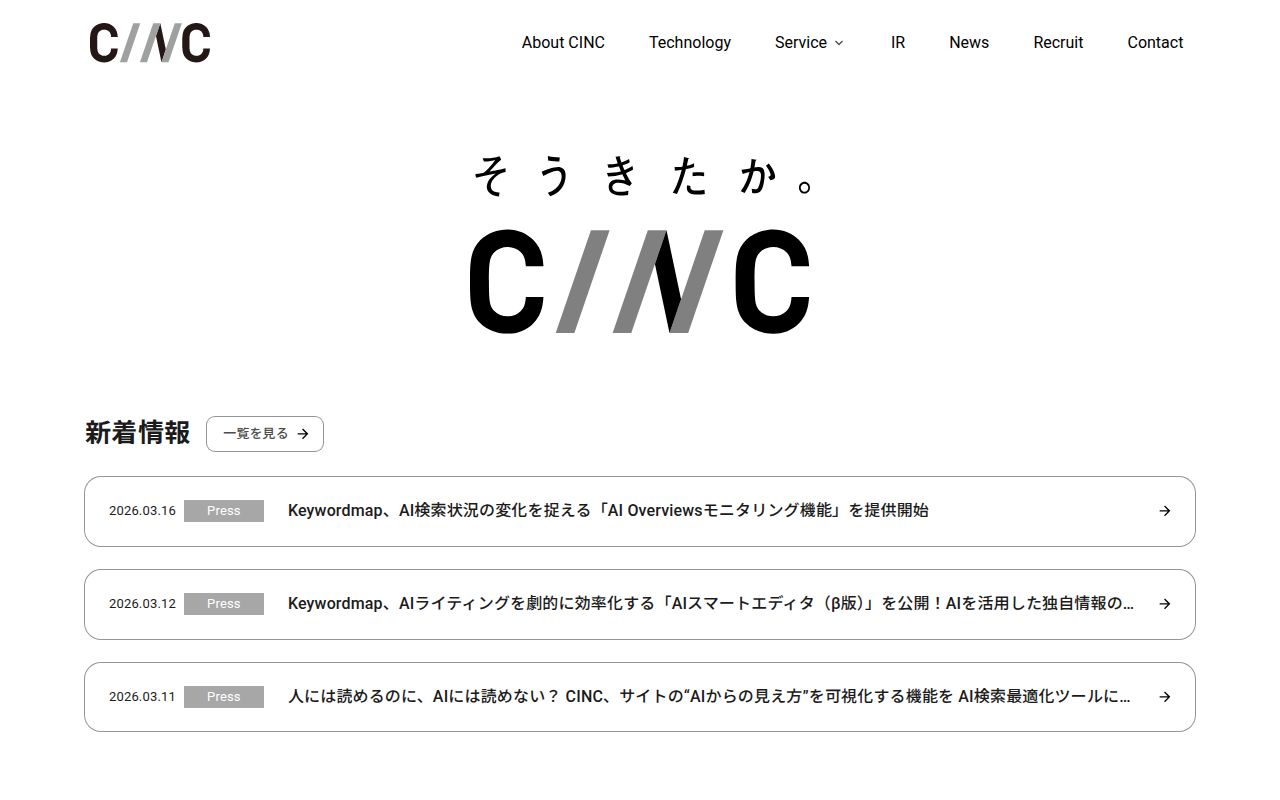Viewport: 1280px width, 800px height.
Task: Open the Recruit page
Action: (x=1058, y=42)
